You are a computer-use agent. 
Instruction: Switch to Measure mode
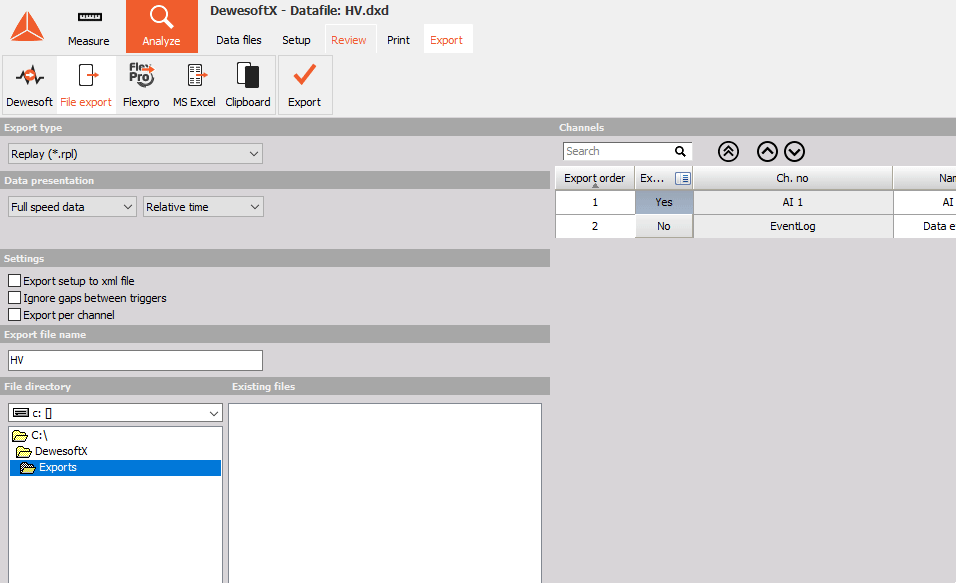pyautogui.click(x=89, y=27)
